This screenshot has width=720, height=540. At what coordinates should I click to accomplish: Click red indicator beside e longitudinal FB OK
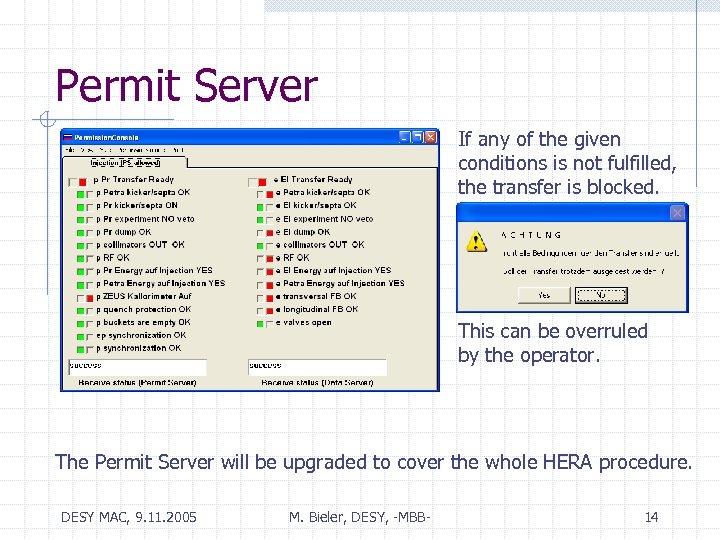pyautogui.click(x=270, y=311)
